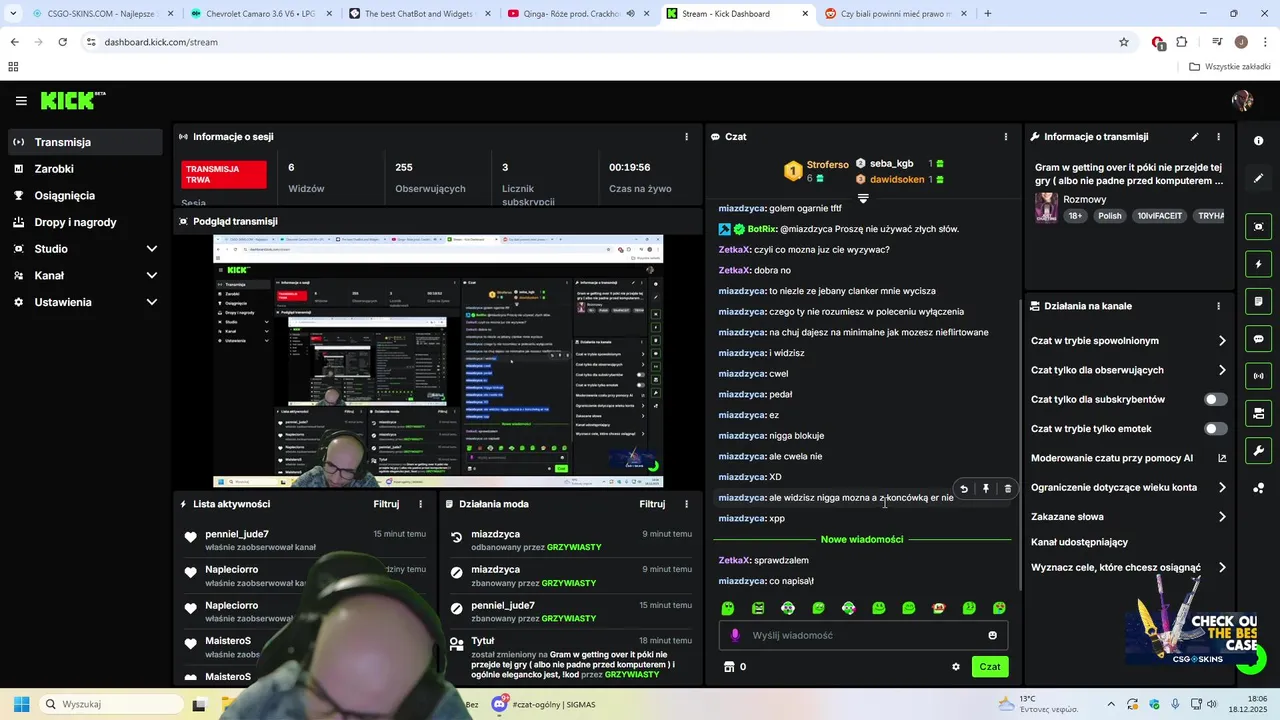Open the Czat panel three-dot menu
Screen dimensions: 1280x720
click(x=1006, y=137)
